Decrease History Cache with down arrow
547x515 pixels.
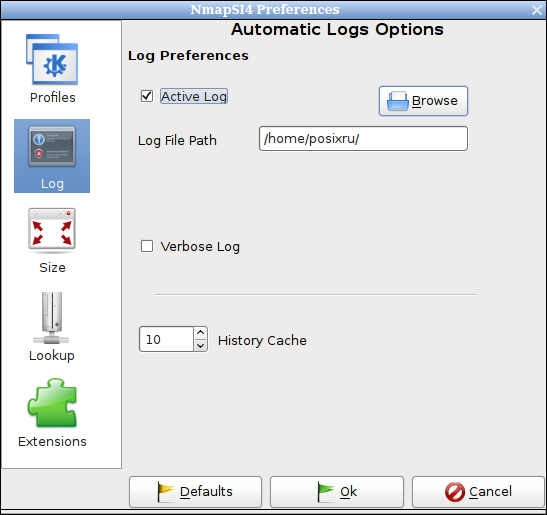coord(200,345)
